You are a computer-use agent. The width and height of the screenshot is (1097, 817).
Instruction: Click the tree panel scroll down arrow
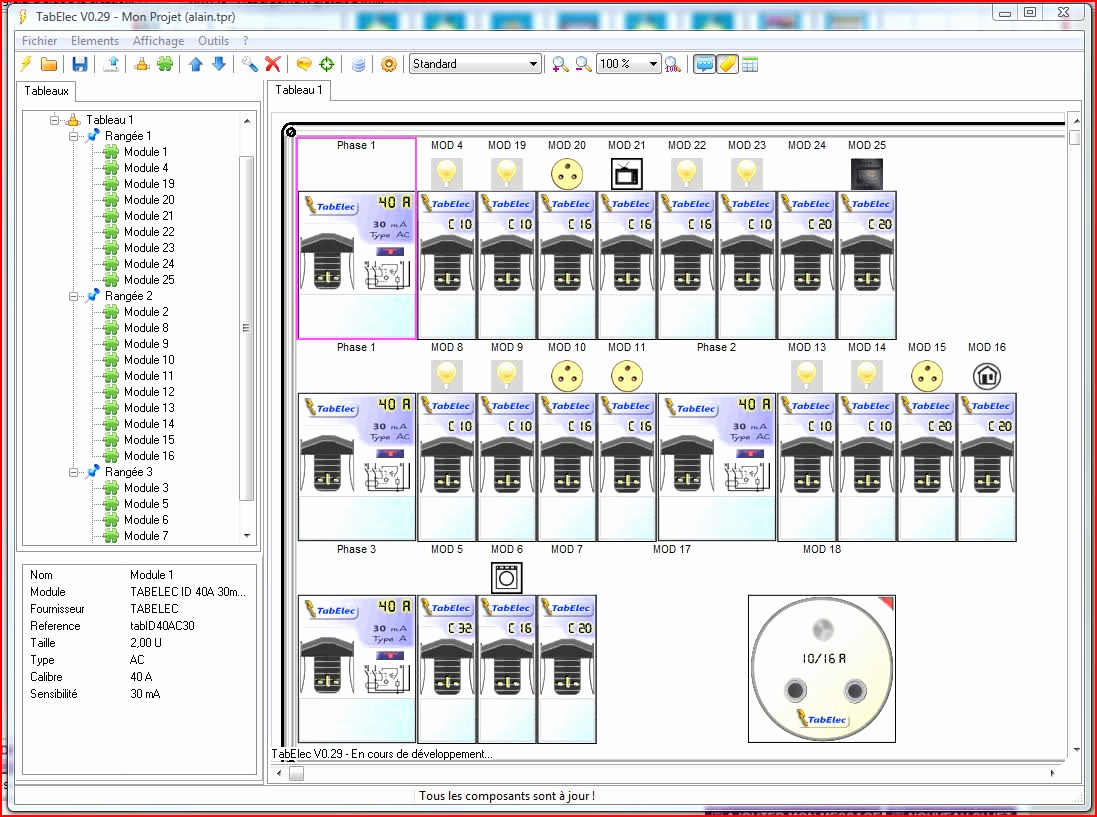point(247,536)
